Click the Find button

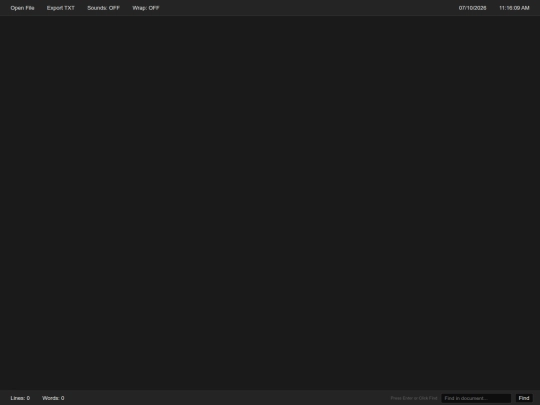tap(524, 398)
